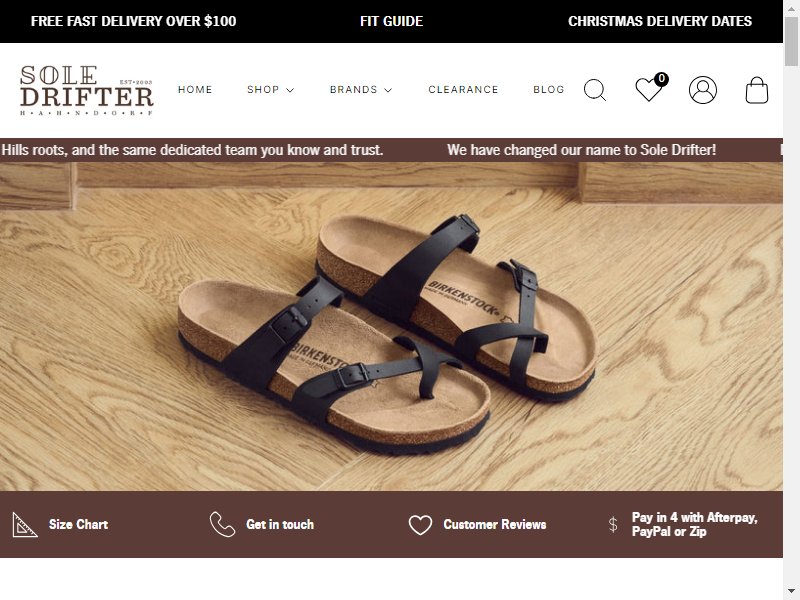Open the Clearance menu item
The image size is (800, 600).
pos(463,90)
